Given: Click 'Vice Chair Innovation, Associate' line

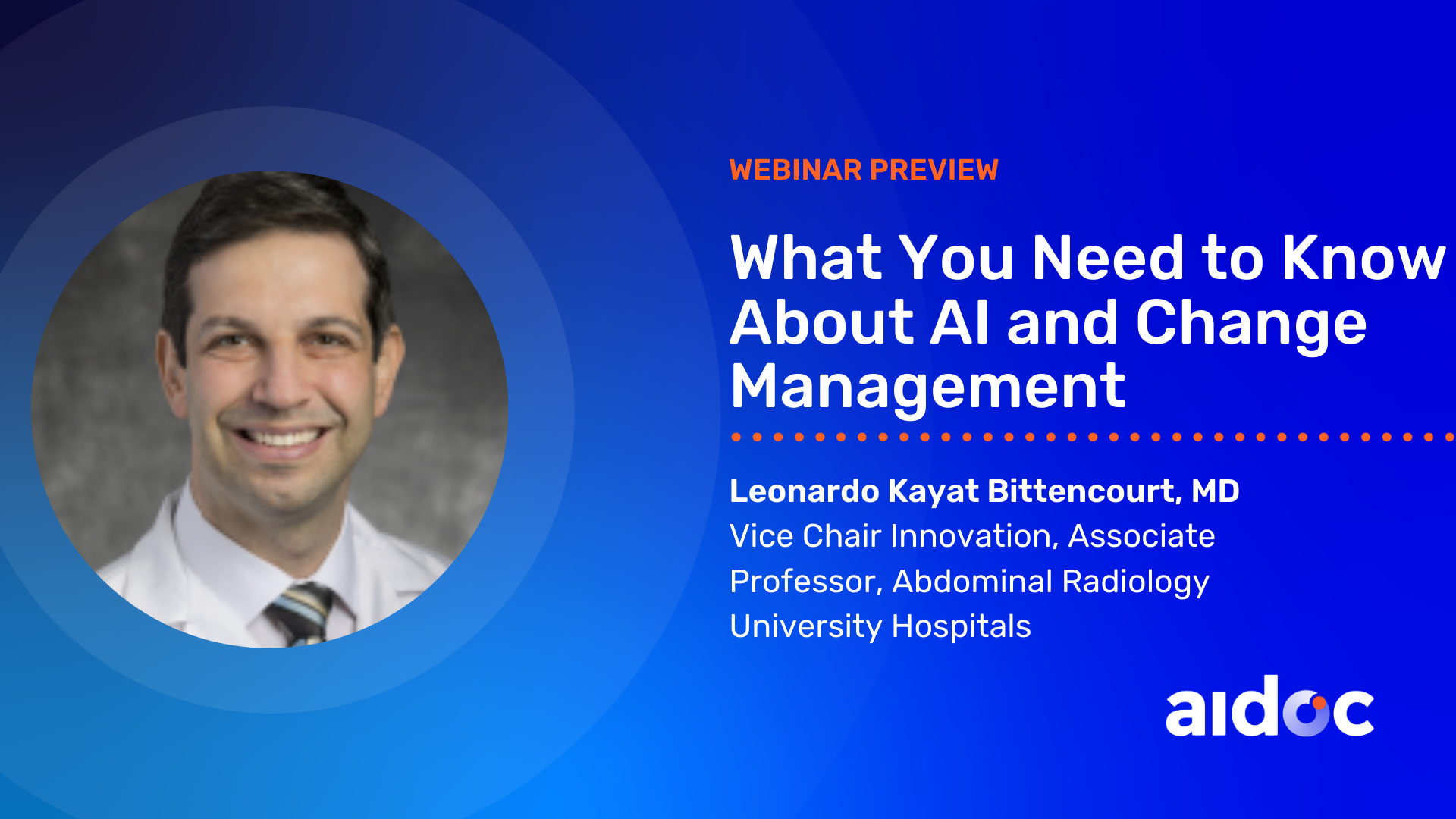Looking at the screenshot, I should tap(972, 536).
